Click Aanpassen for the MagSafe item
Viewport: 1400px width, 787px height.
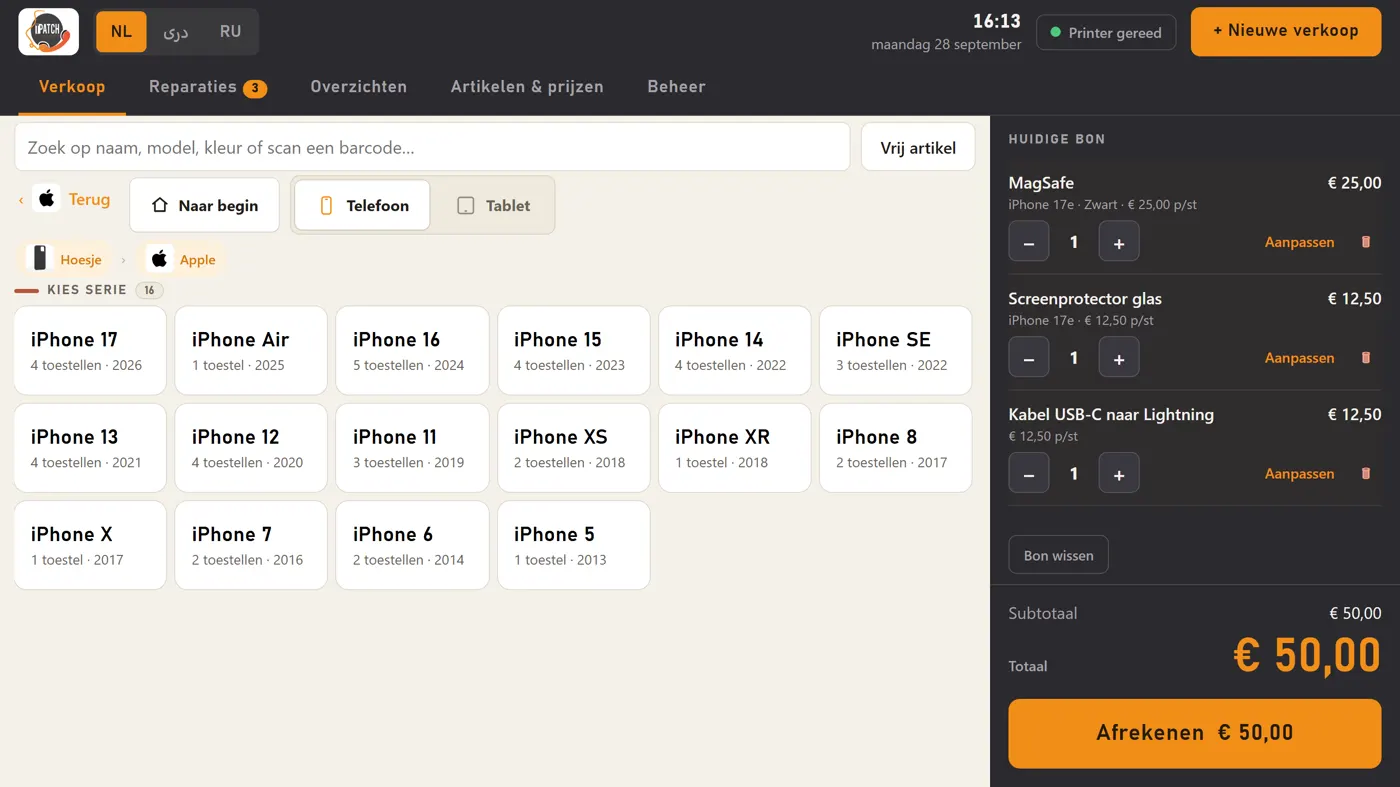(x=1299, y=242)
